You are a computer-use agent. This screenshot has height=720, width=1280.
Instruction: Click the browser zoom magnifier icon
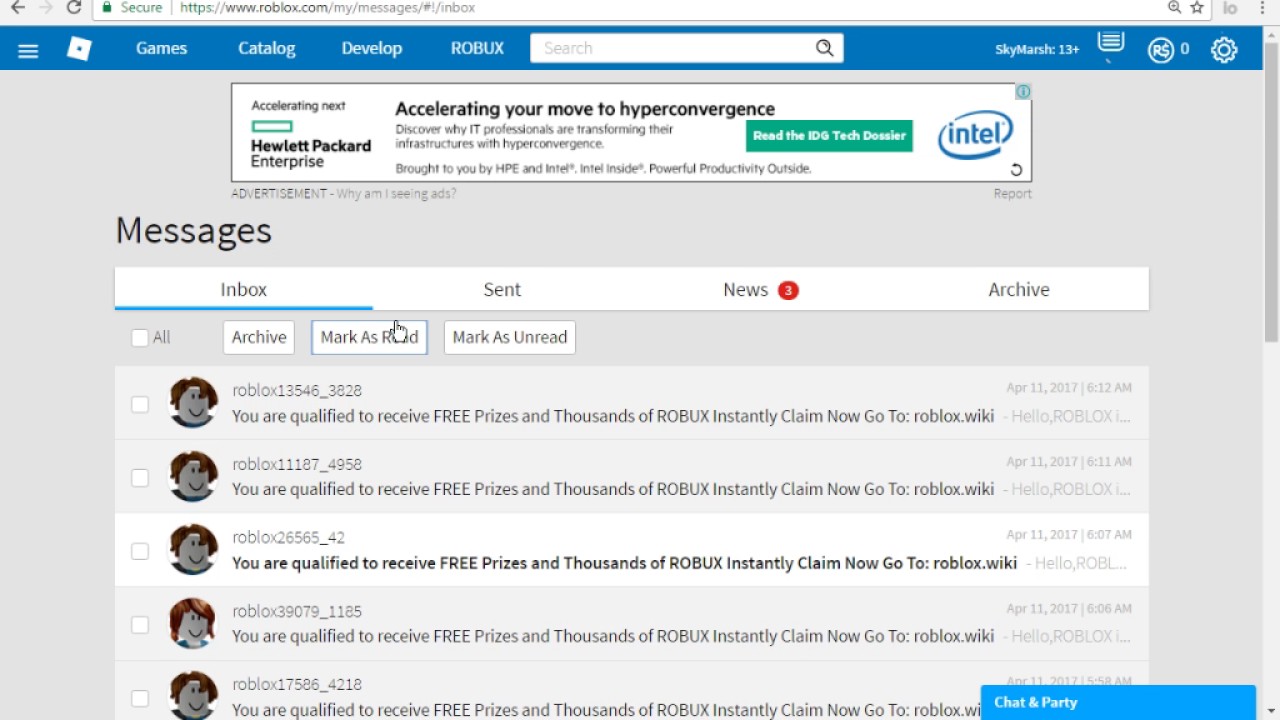[1175, 7]
